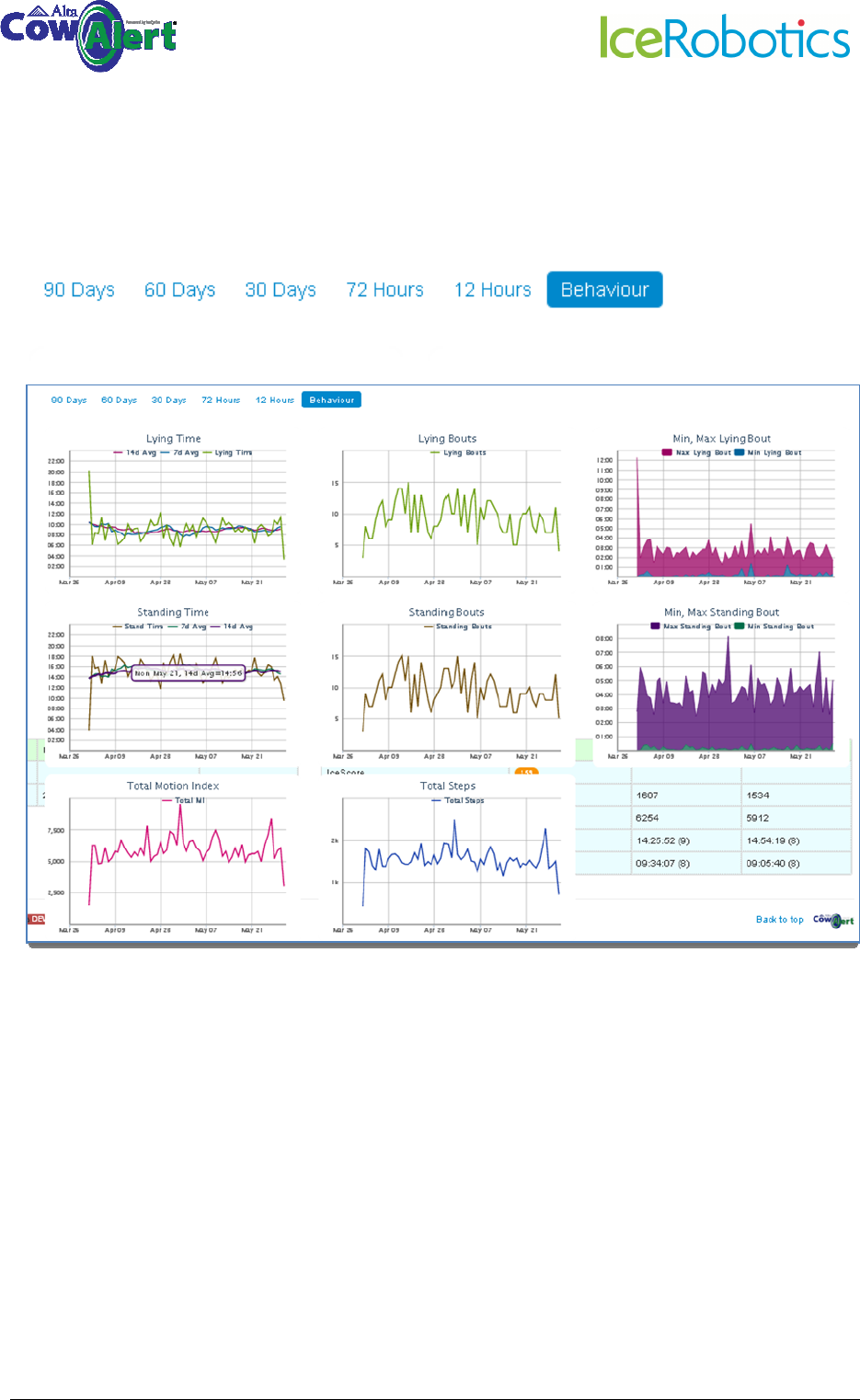Viewport: 860px width, 1400px height.
Task: Click the Total Motion Index chart title
Action: point(173,786)
